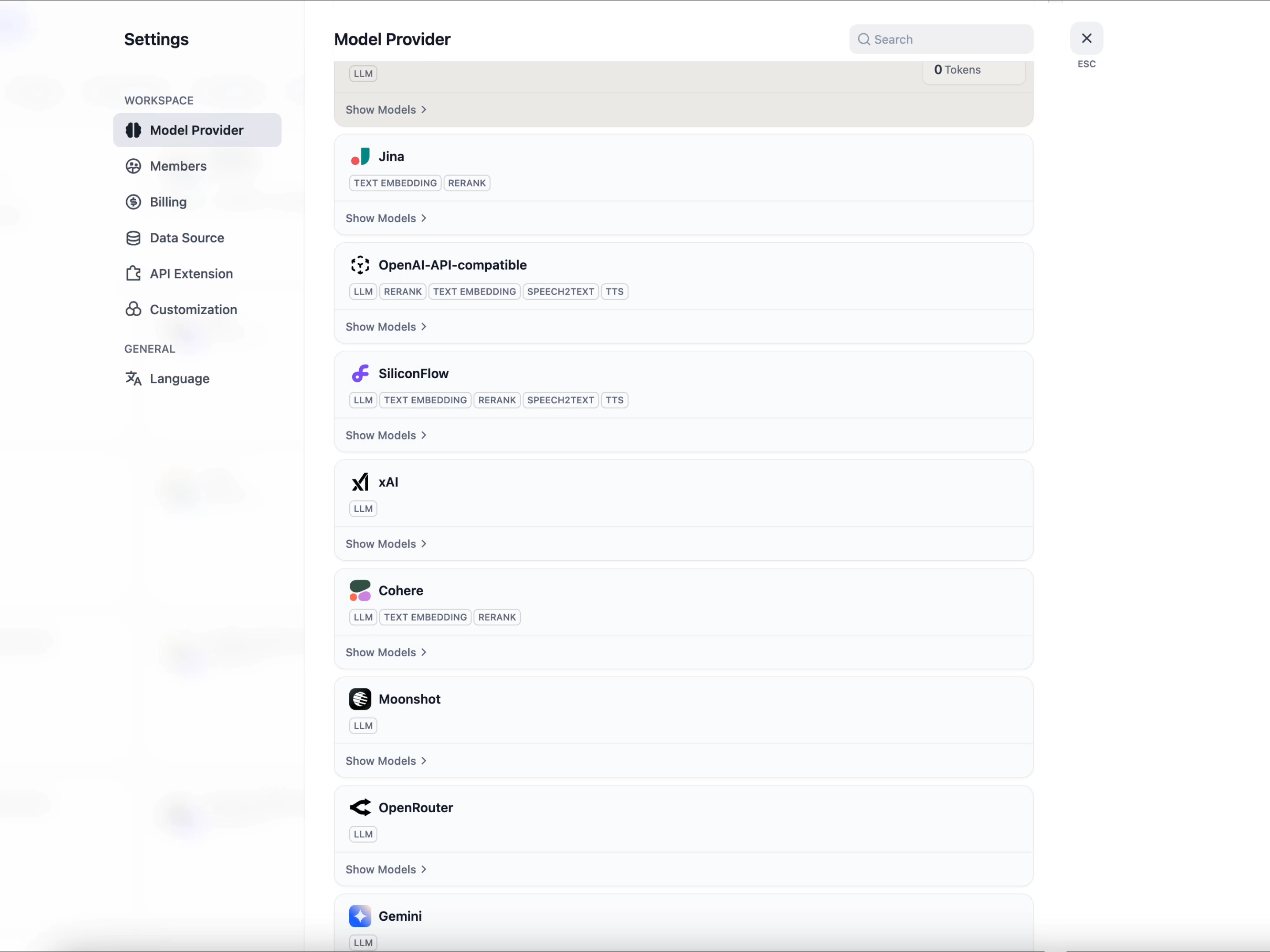
Task: Expand Show Models under SiliconFlow
Action: point(385,435)
